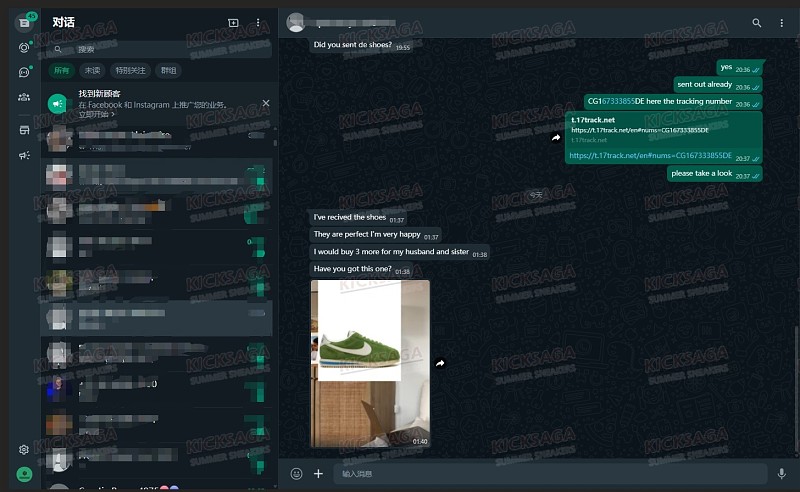The height and width of the screenshot is (492, 800).
Task: Open the chat list three-dot menu
Action: (x=258, y=22)
